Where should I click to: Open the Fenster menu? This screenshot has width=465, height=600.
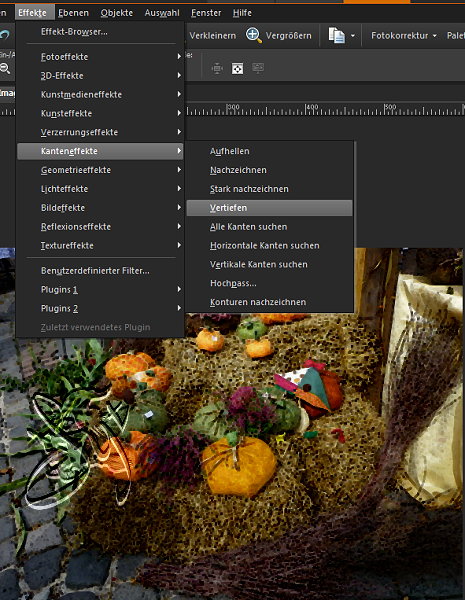[206, 13]
